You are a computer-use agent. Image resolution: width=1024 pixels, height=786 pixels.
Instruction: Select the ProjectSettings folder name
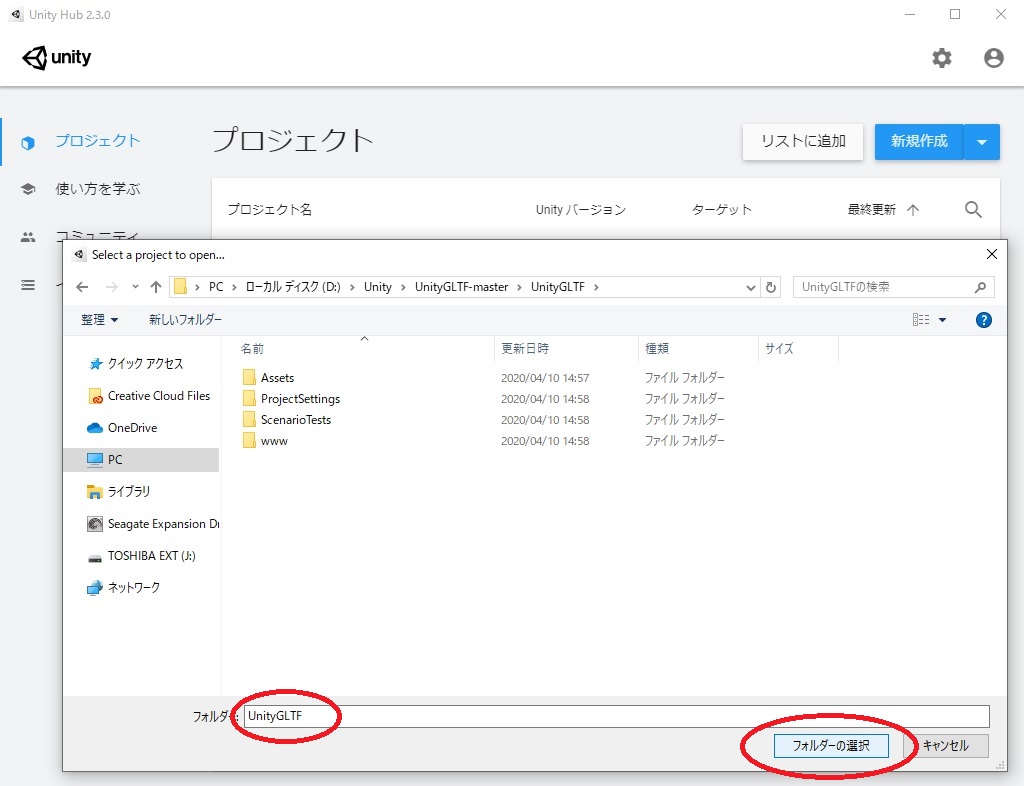click(x=300, y=399)
